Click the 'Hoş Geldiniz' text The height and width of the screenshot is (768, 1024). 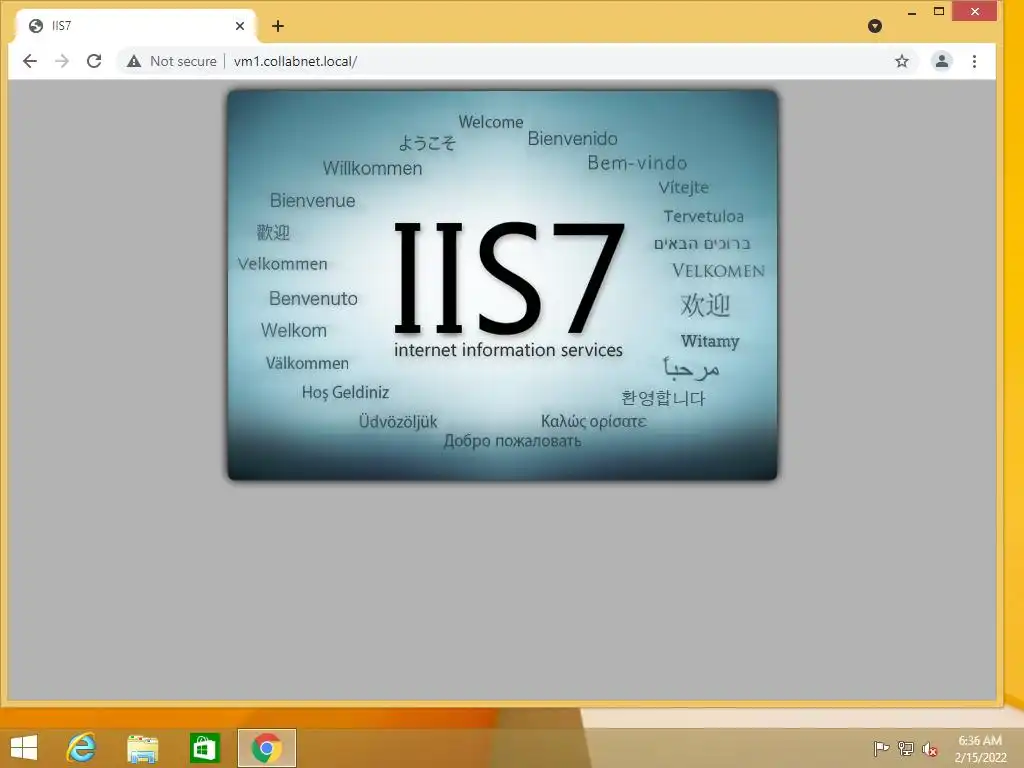coord(345,392)
